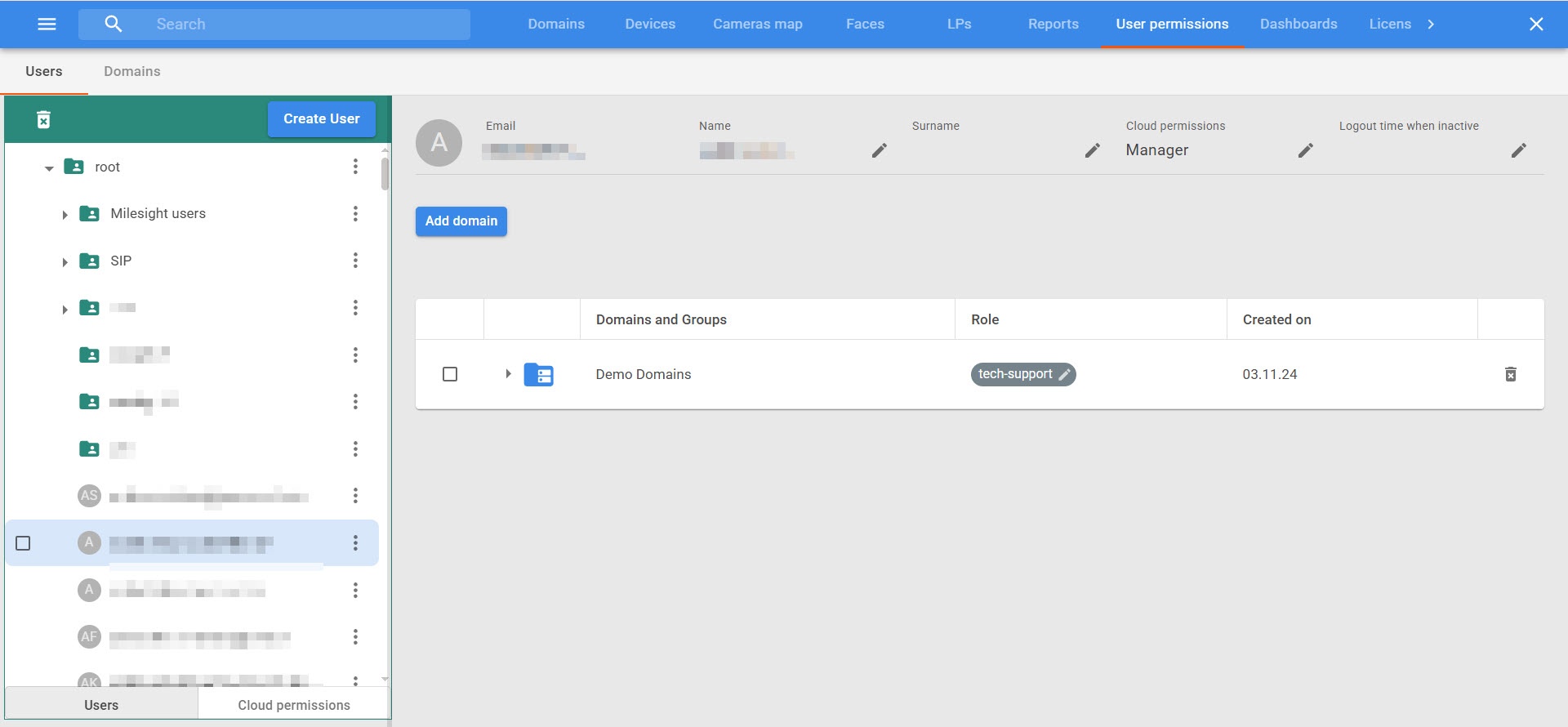Click the Create User button

click(322, 119)
